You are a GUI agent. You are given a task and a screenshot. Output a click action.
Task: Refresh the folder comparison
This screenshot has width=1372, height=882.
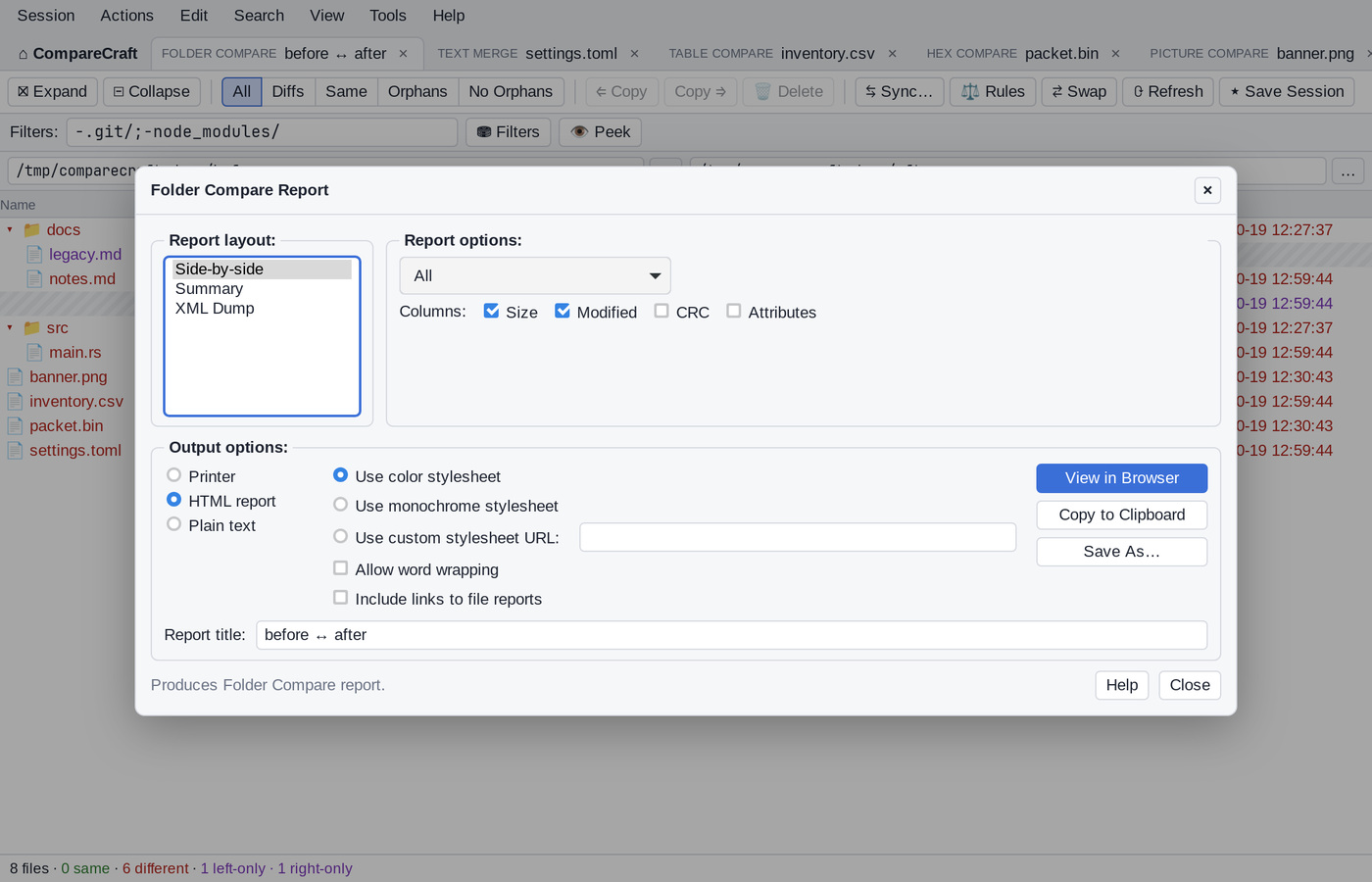(1168, 91)
